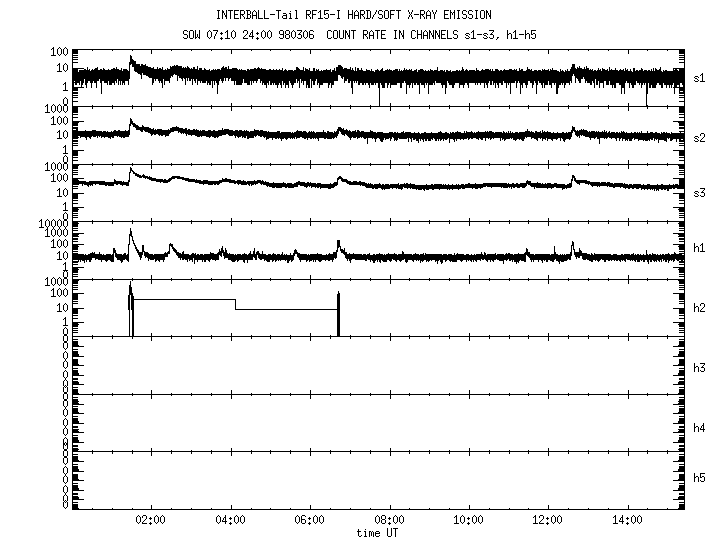Click the 04:00 time axis tick label

click(231, 521)
